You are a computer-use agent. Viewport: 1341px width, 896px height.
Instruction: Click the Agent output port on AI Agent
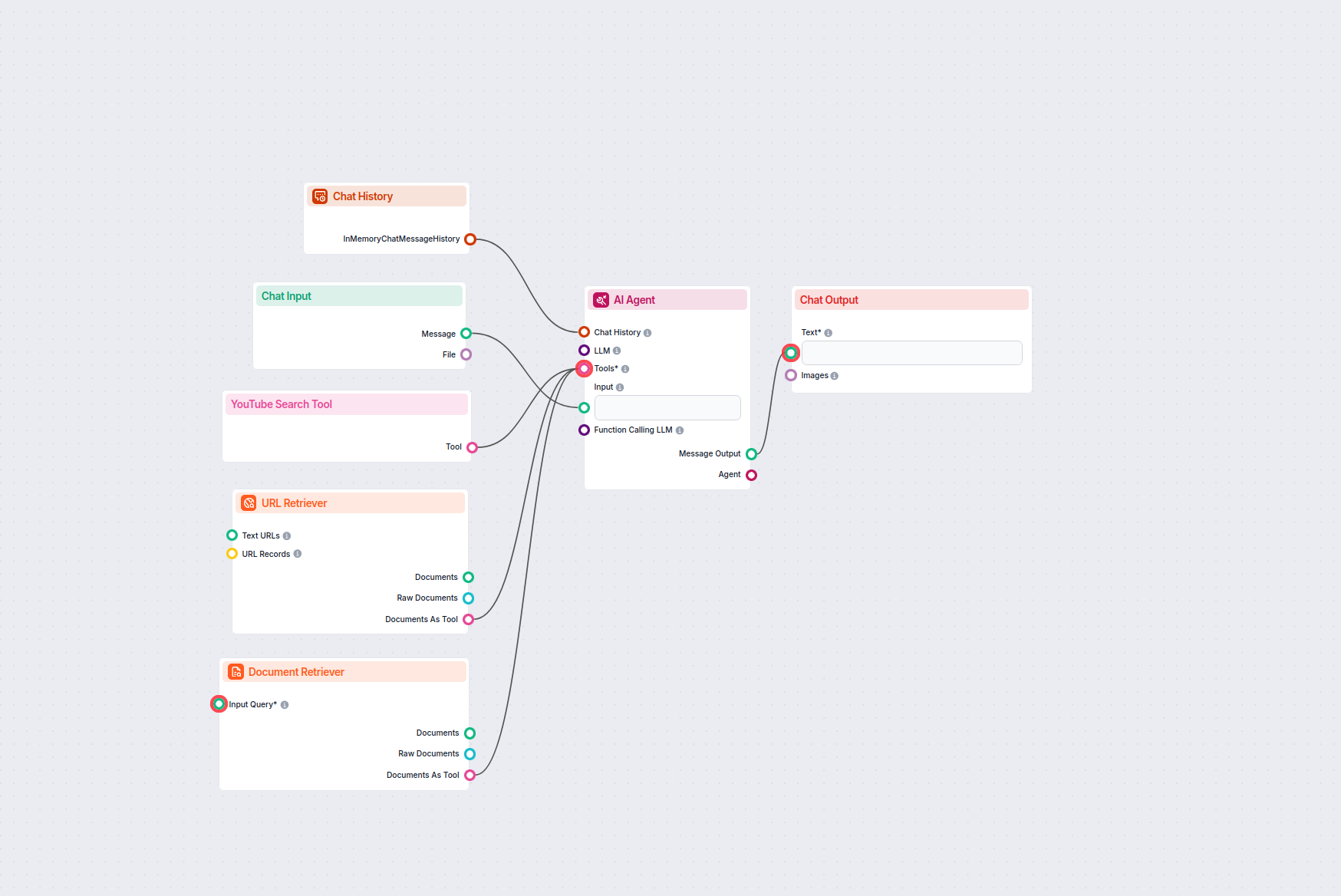click(x=751, y=475)
